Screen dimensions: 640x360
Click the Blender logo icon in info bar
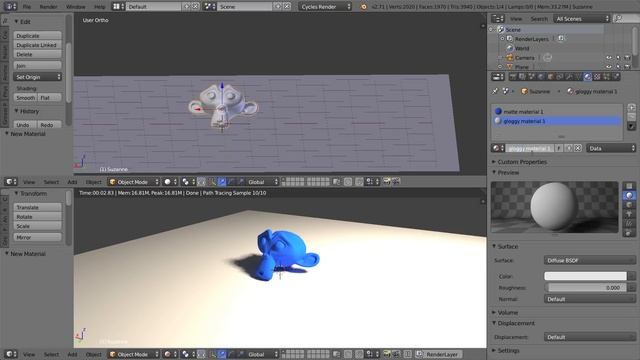click(363, 7)
